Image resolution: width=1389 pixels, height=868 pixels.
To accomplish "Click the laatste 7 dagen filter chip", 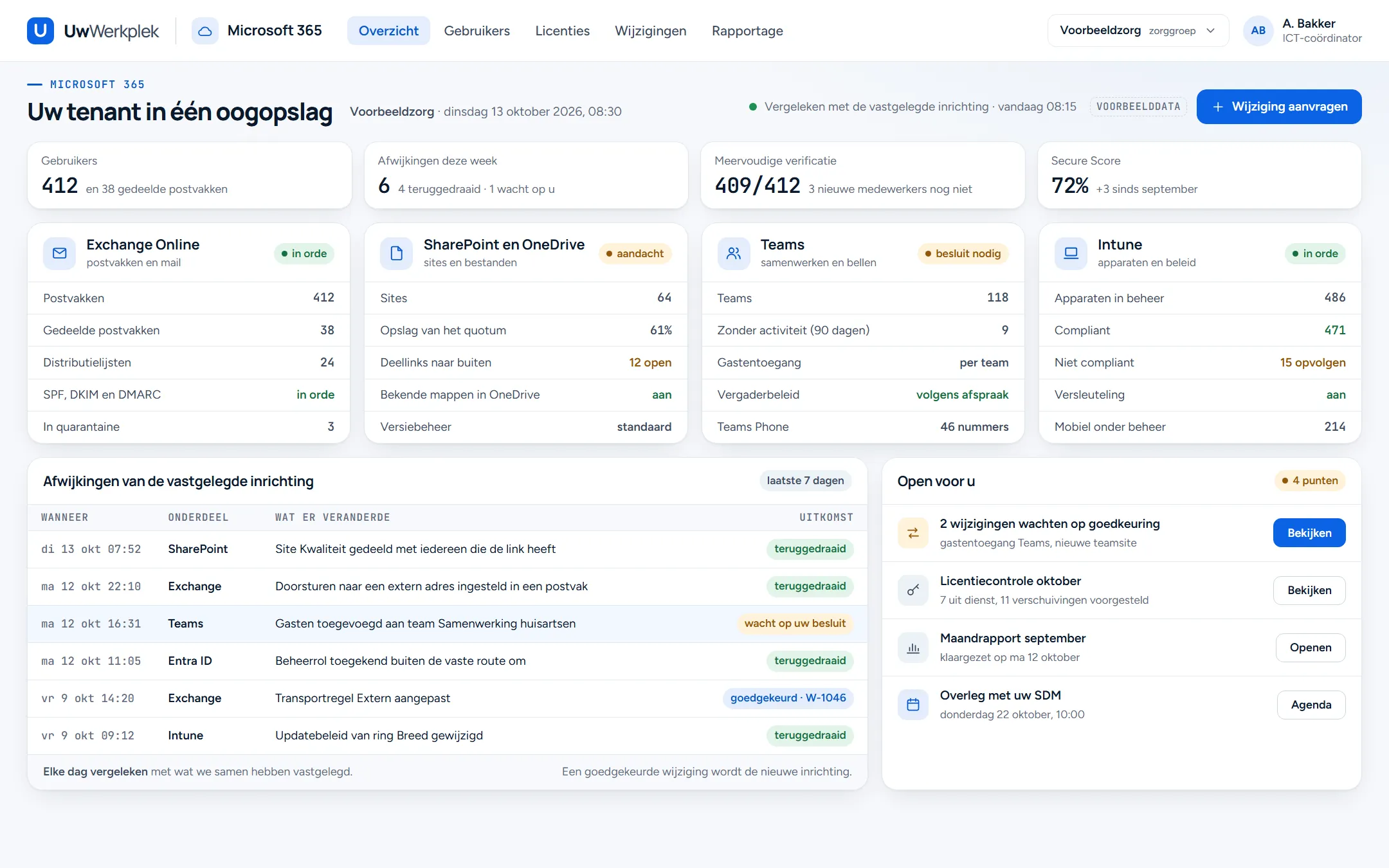I will (805, 480).
